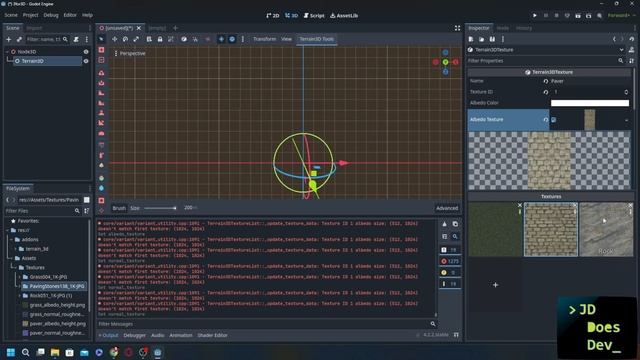Viewport: 640px width, 360px height.
Task: Toggle split mode in FileSystem dock
Action: click(87, 200)
